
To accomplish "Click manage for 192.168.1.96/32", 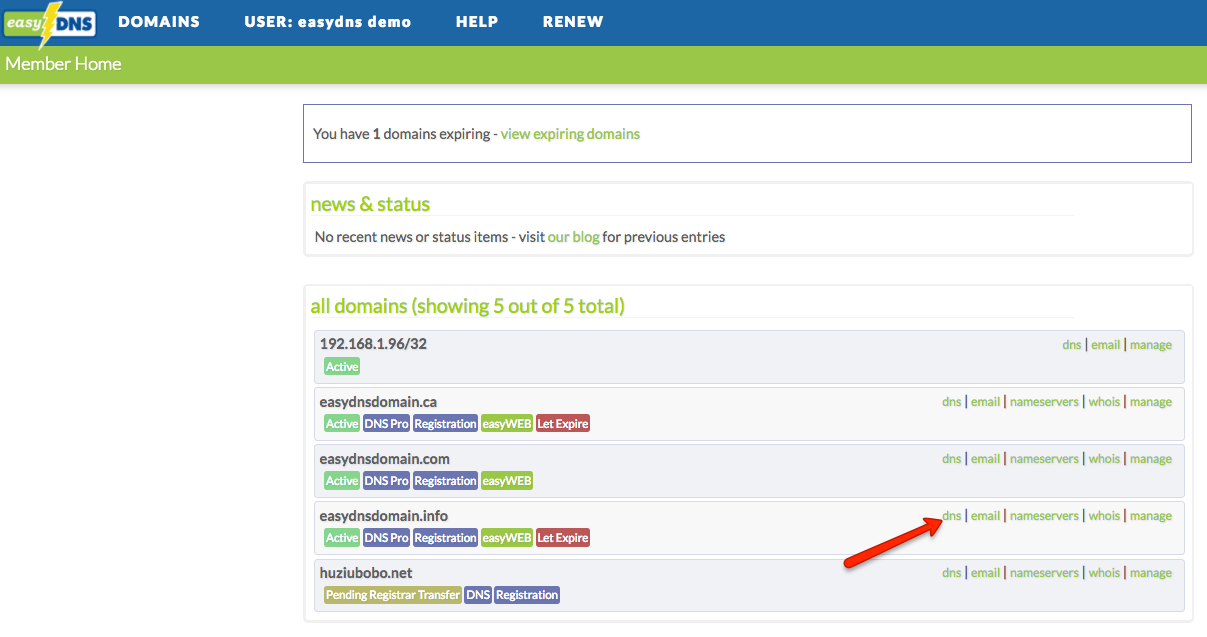I will click(1151, 345).
